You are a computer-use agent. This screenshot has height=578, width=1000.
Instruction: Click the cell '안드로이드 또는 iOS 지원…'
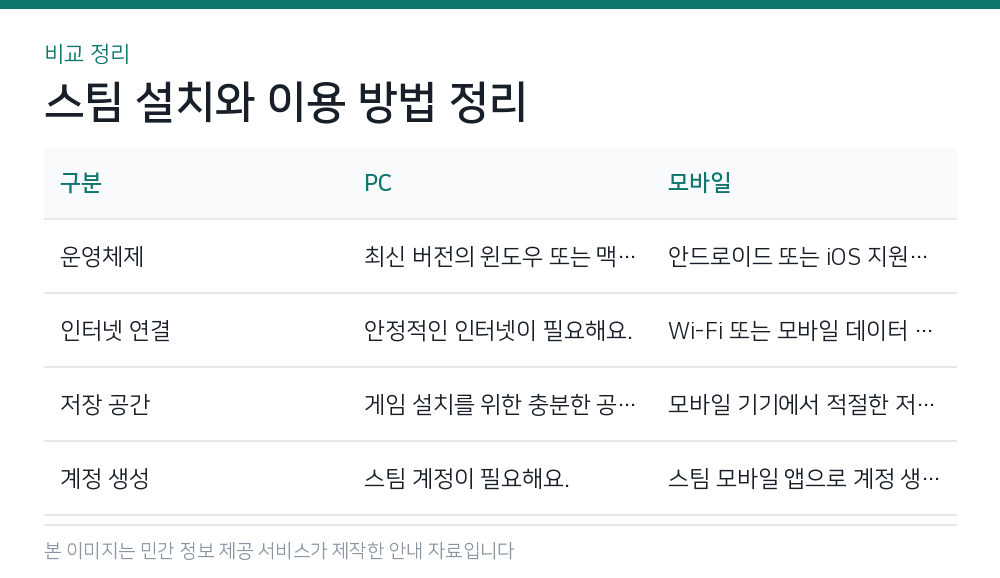tap(797, 256)
